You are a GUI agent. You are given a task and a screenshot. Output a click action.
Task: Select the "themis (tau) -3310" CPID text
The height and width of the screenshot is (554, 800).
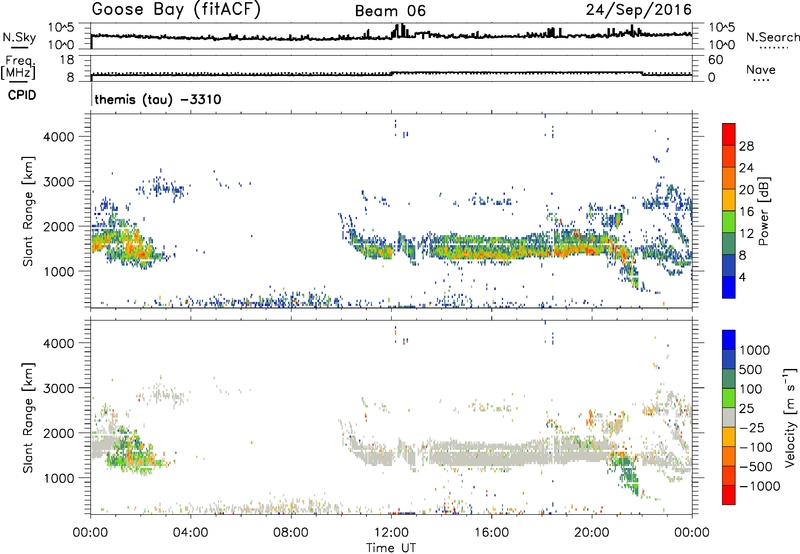coord(158,99)
